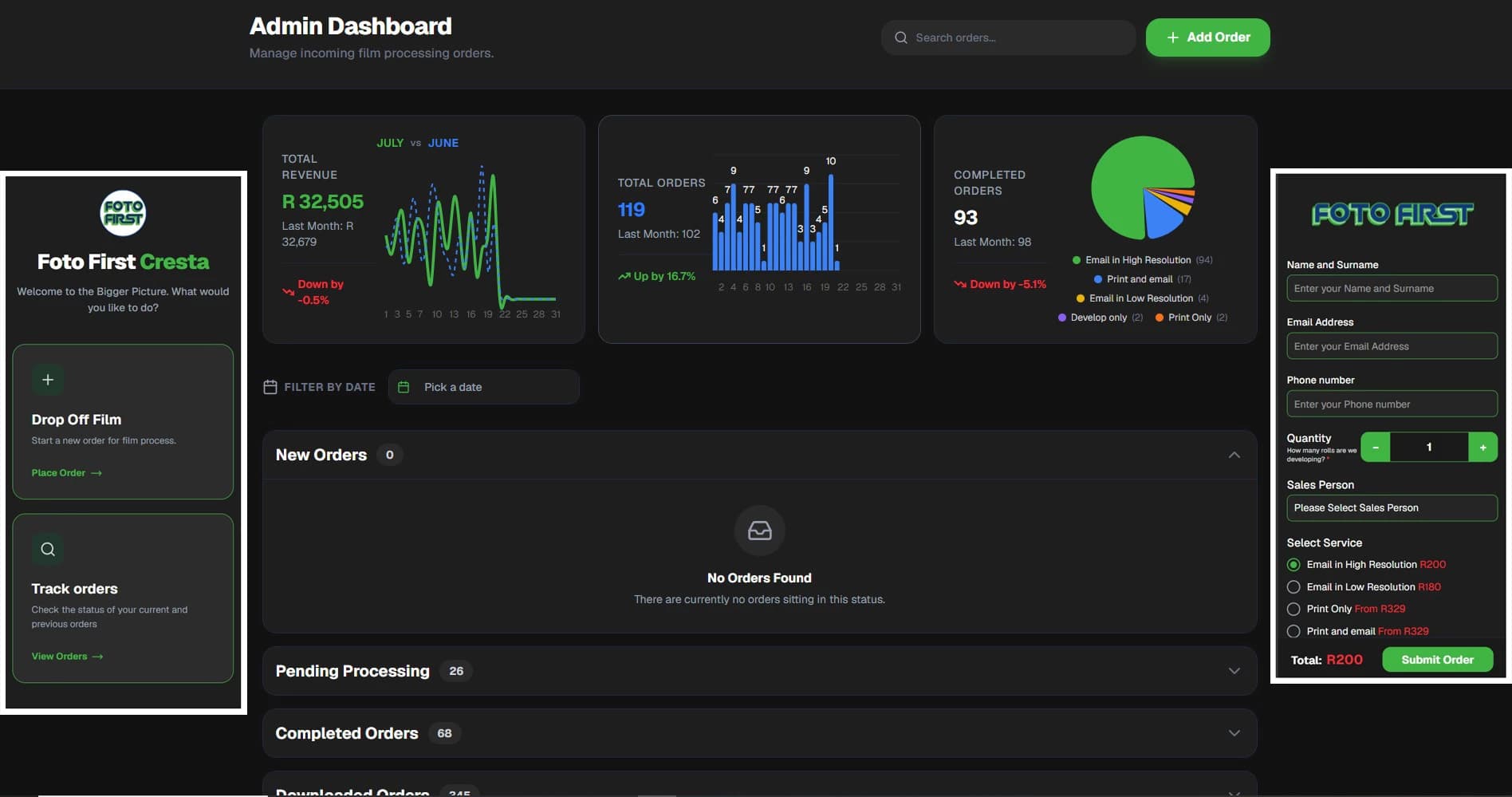Decrease roll quantity with minus button
This screenshot has height=797, width=1512.
click(x=1375, y=448)
